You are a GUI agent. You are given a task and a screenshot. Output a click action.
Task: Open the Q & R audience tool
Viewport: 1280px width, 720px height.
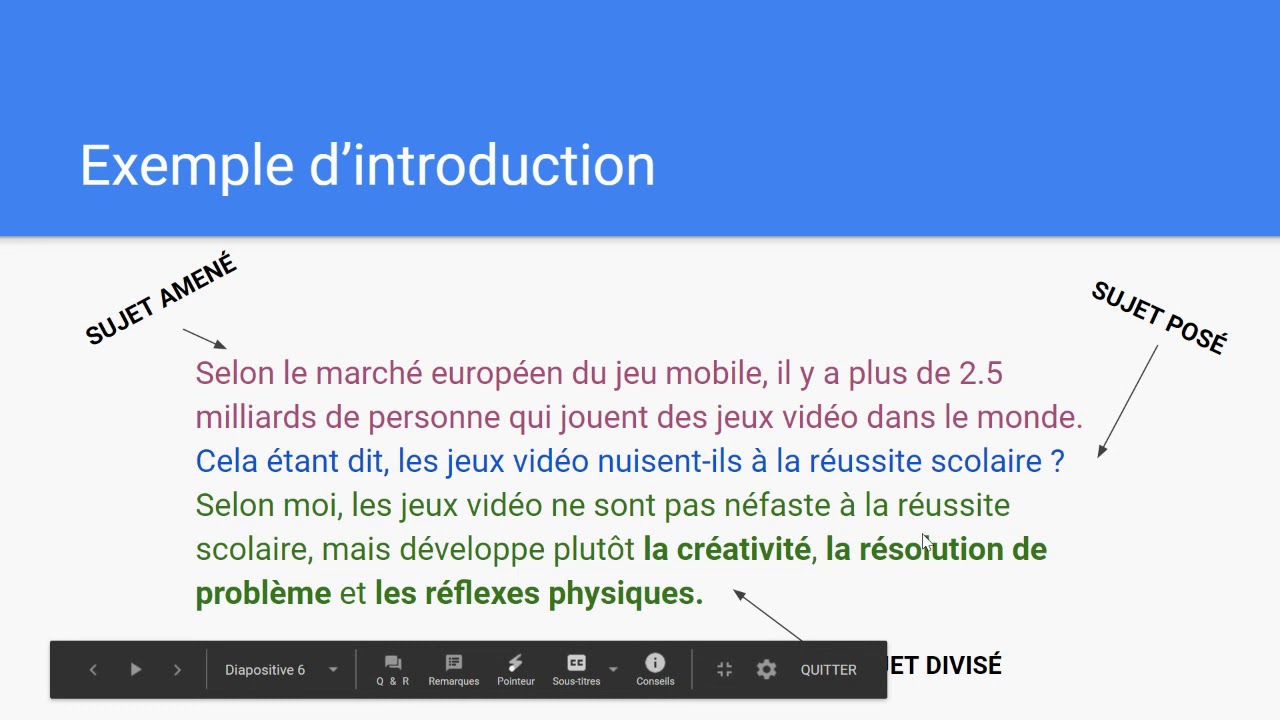pyautogui.click(x=393, y=670)
